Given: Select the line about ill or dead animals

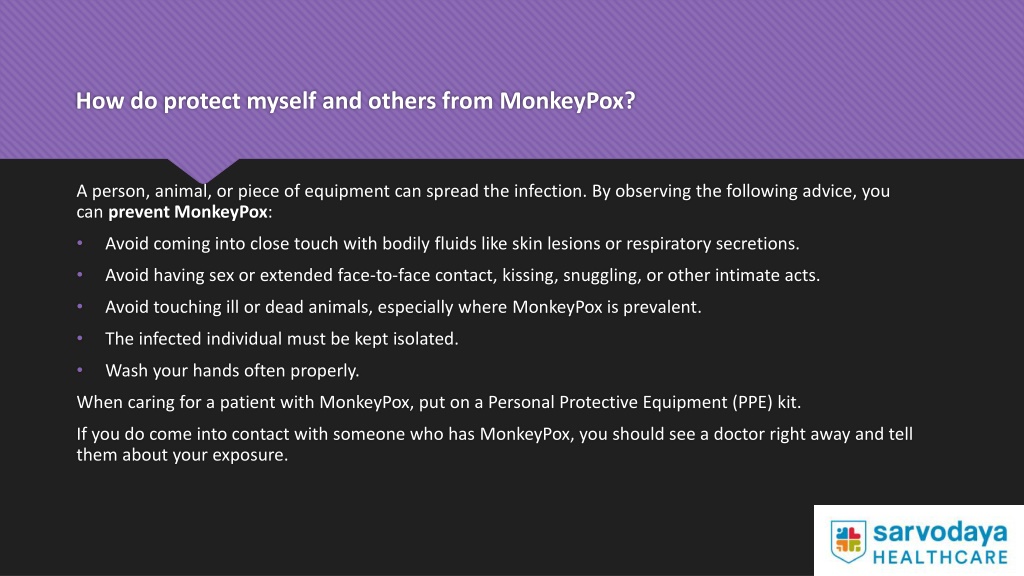Looking at the screenshot, I should 403,307.
